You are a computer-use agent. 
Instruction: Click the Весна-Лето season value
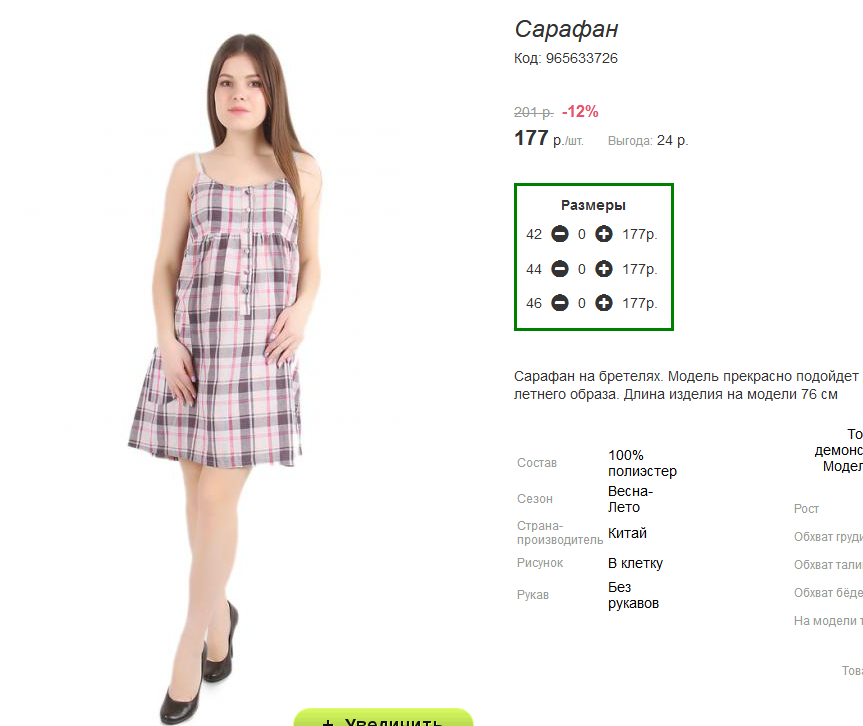[630, 499]
